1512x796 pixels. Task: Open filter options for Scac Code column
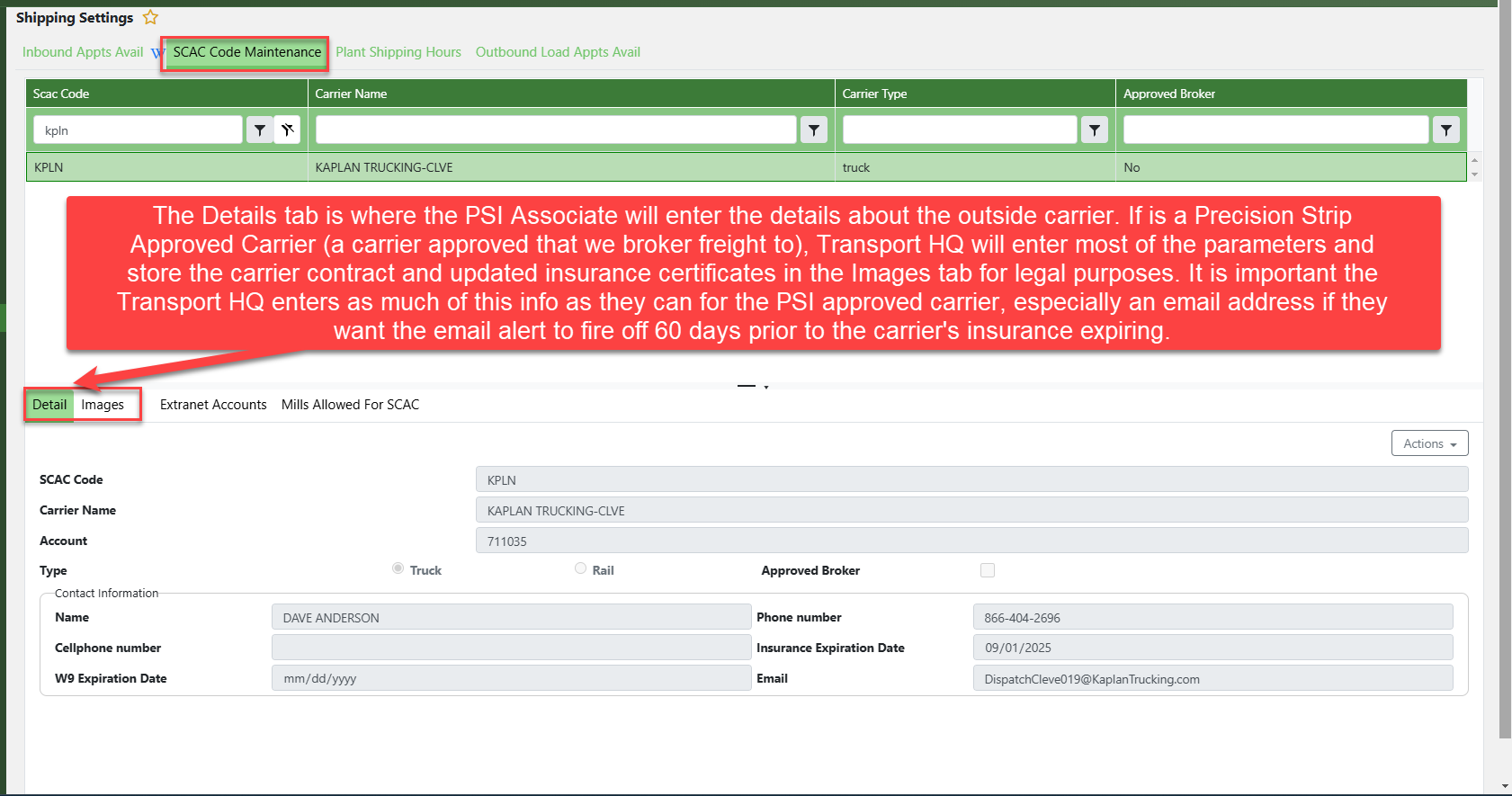(260, 130)
